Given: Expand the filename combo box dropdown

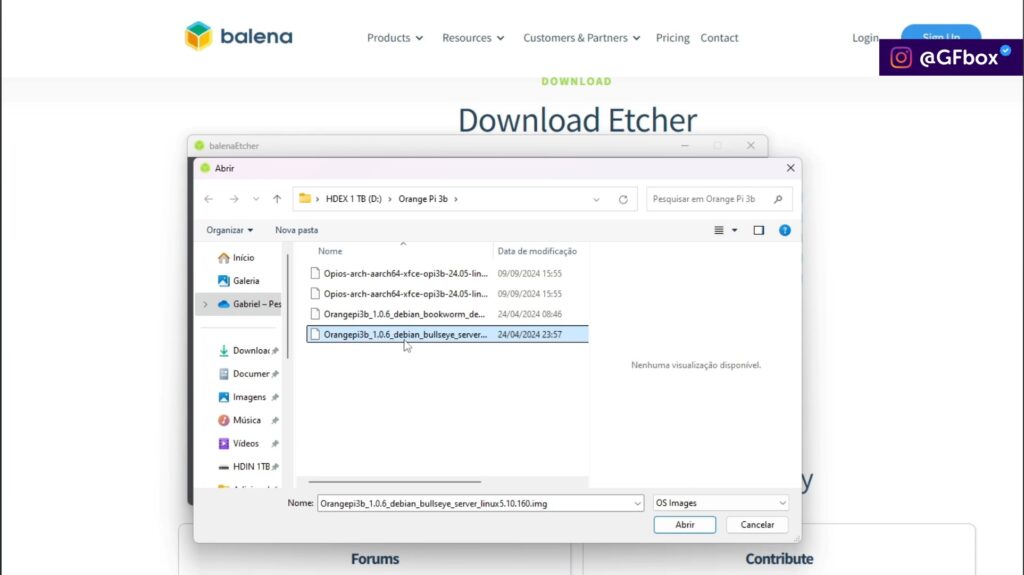Looking at the screenshot, I should coord(637,503).
